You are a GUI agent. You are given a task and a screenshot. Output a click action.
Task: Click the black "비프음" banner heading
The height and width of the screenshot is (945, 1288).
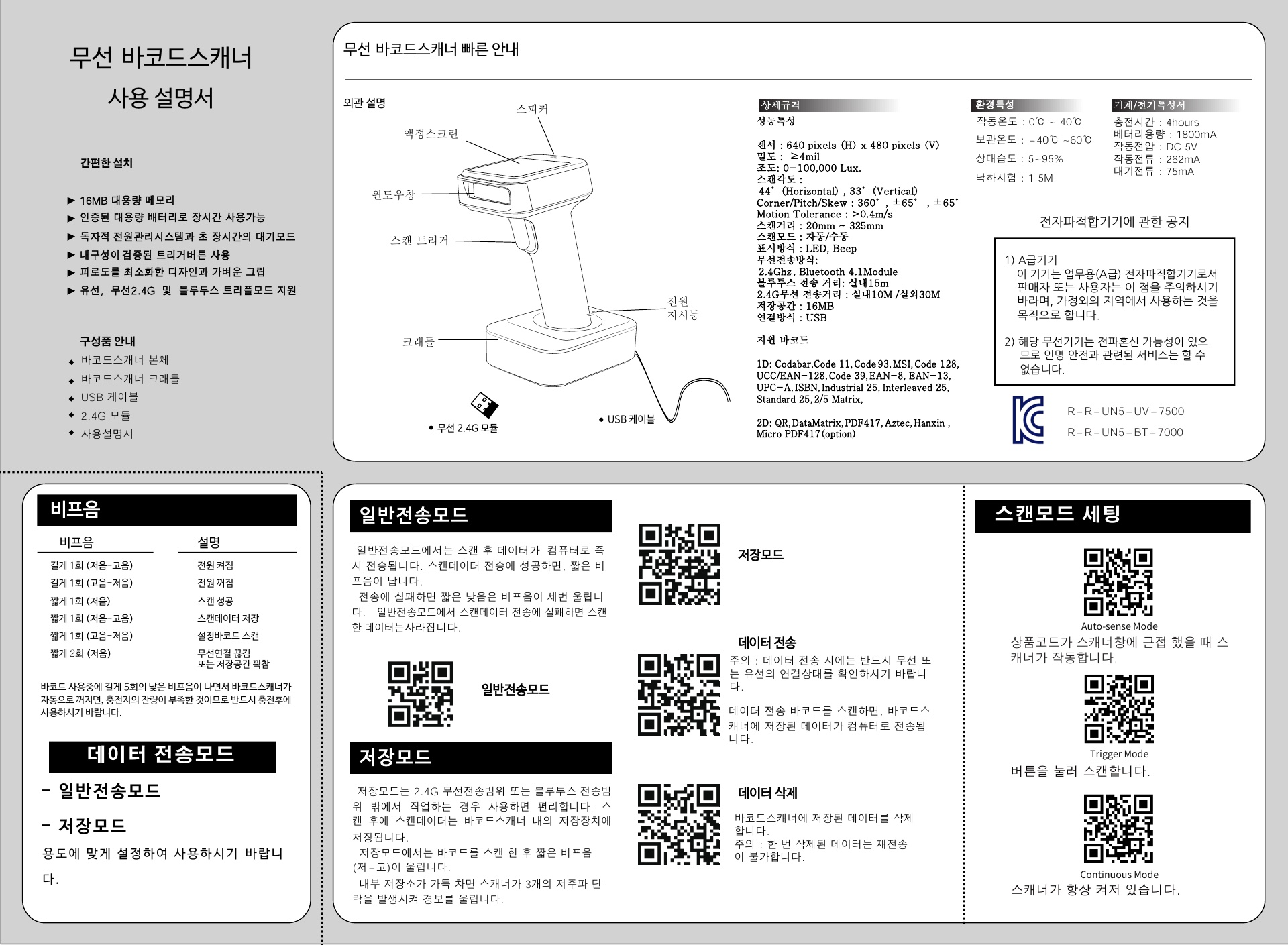pos(167,510)
